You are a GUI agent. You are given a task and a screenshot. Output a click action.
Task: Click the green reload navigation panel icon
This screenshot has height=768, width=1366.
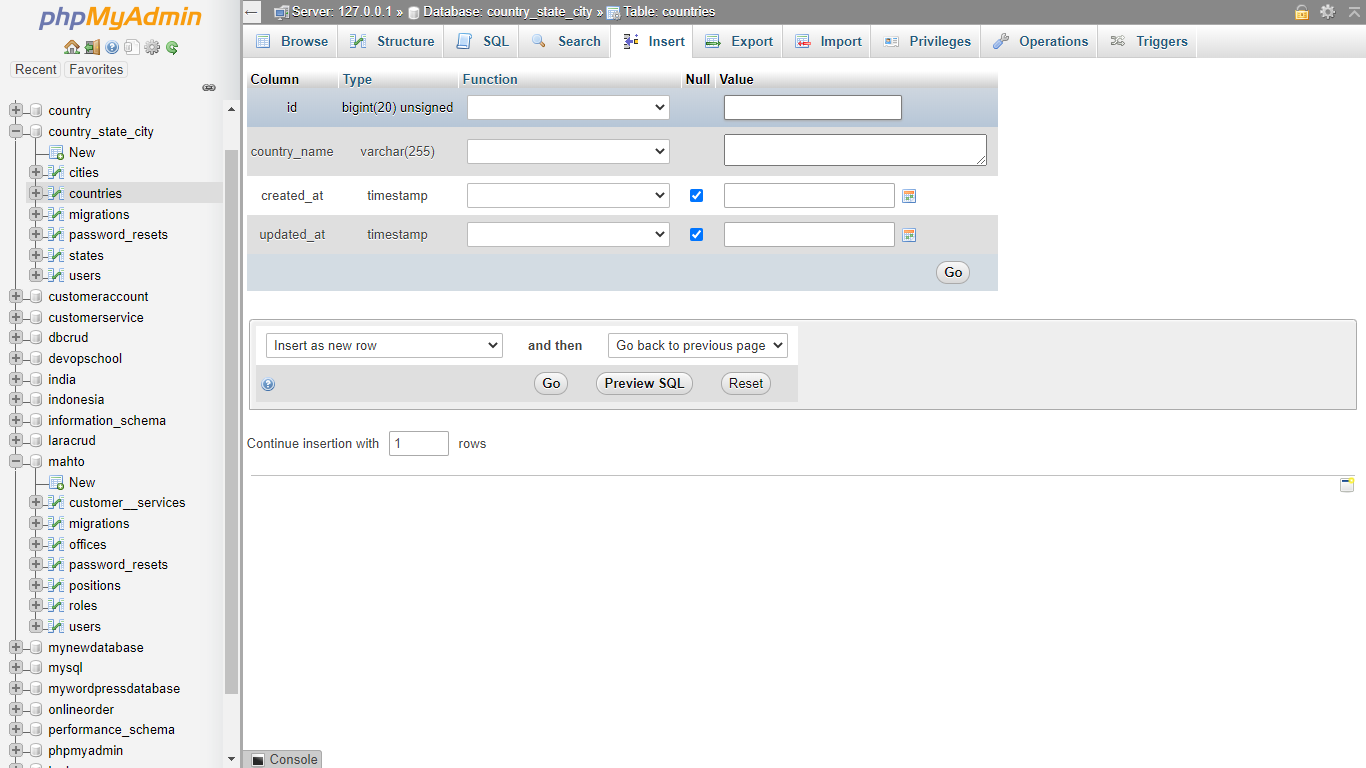[x=172, y=47]
